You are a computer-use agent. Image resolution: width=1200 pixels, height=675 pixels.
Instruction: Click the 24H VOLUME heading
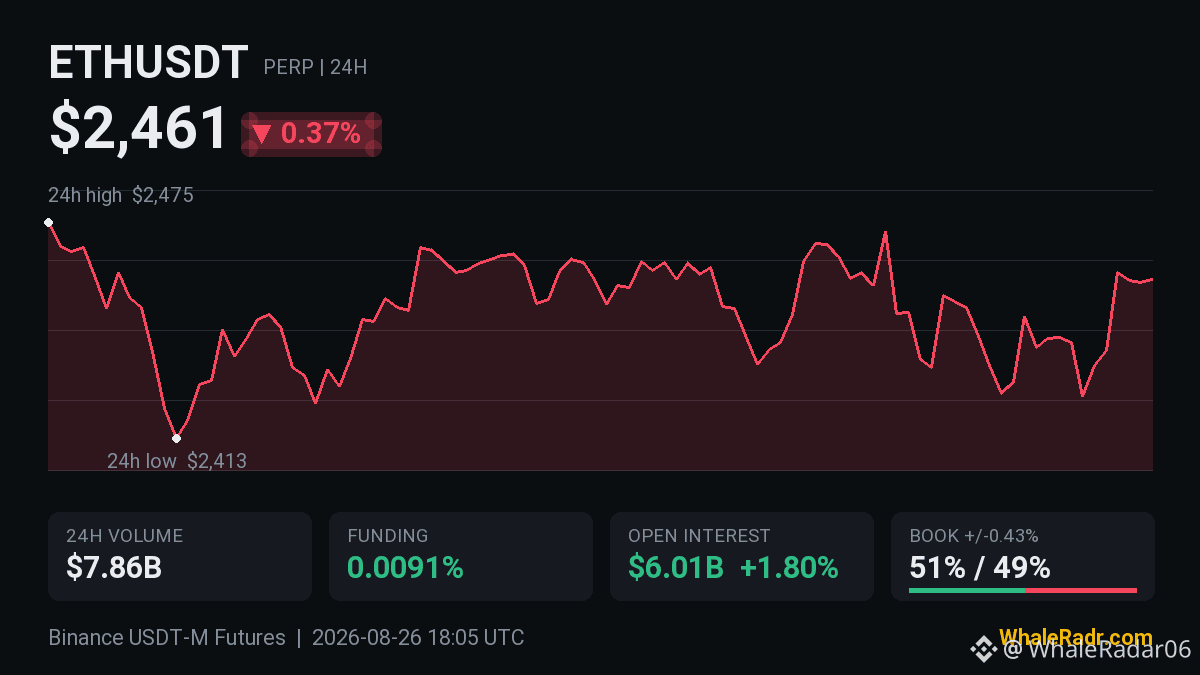coord(124,536)
